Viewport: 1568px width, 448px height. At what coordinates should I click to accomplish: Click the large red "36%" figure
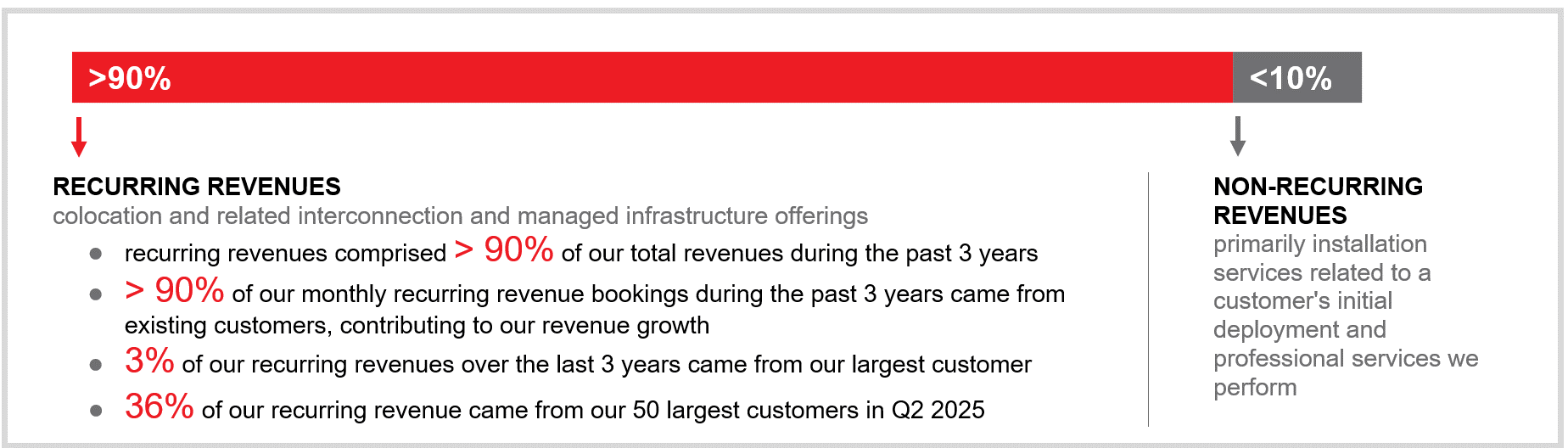click(x=160, y=406)
